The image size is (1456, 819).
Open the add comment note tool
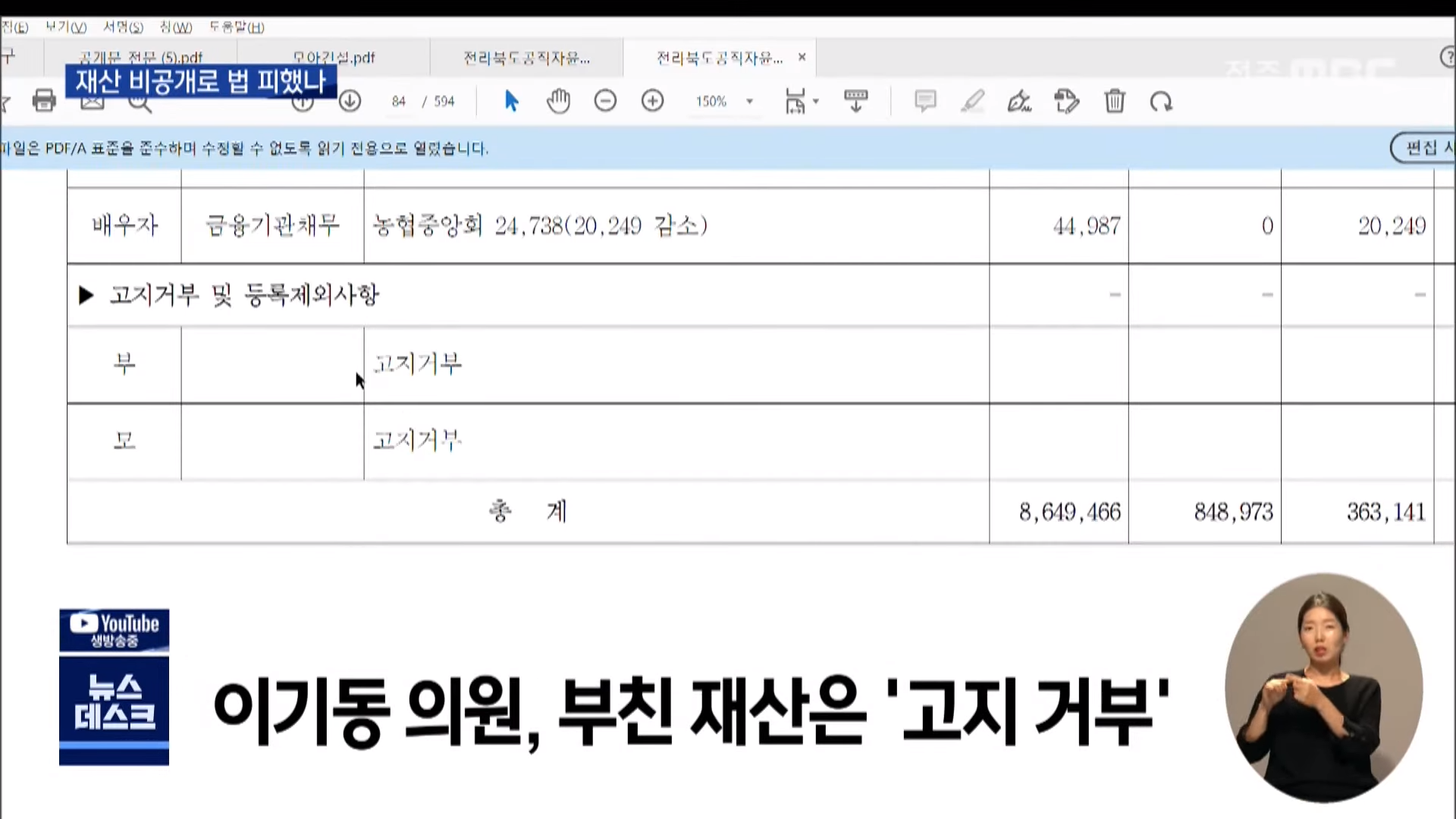point(925,101)
